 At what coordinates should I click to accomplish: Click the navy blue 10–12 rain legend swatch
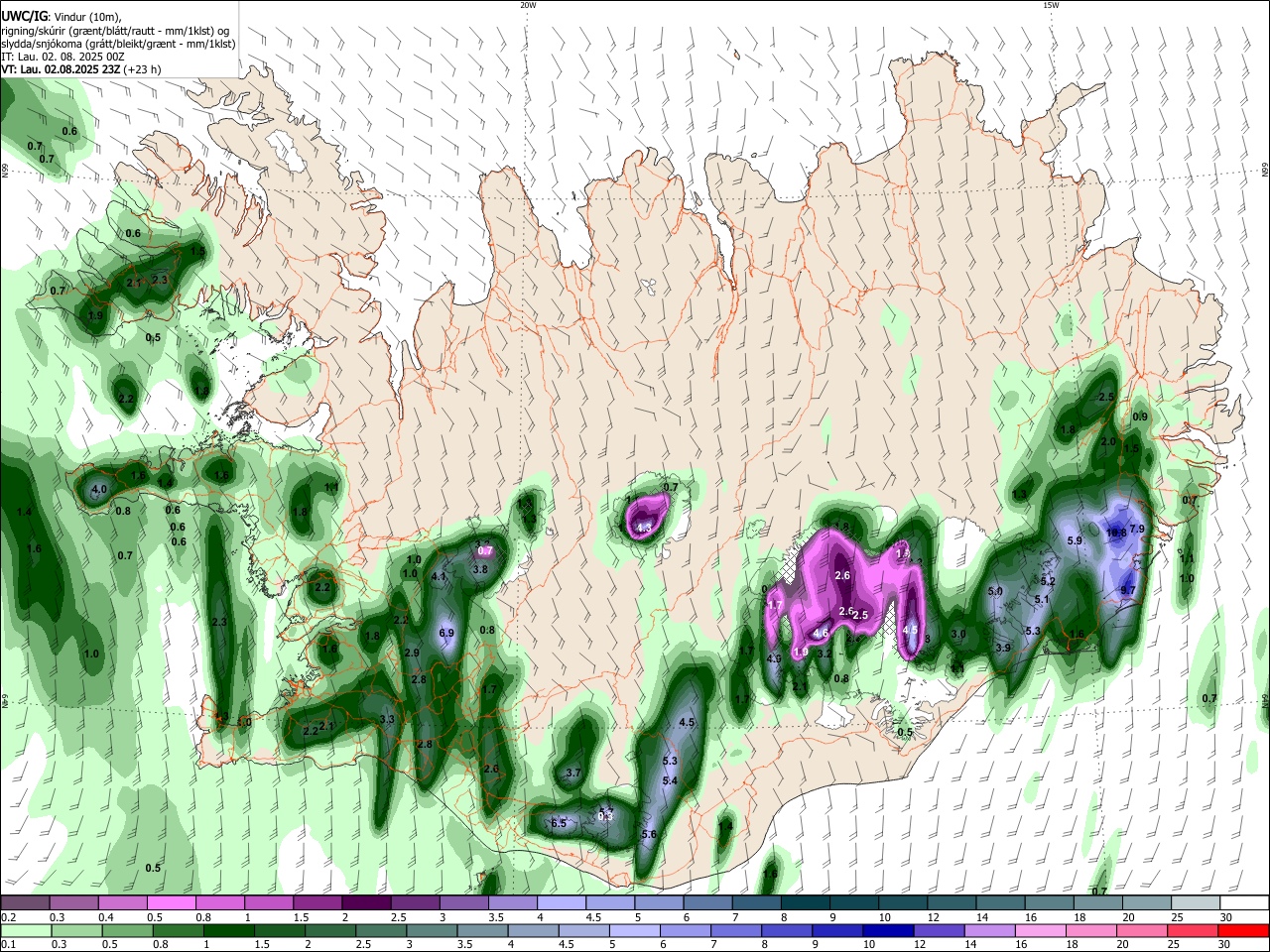(888, 930)
